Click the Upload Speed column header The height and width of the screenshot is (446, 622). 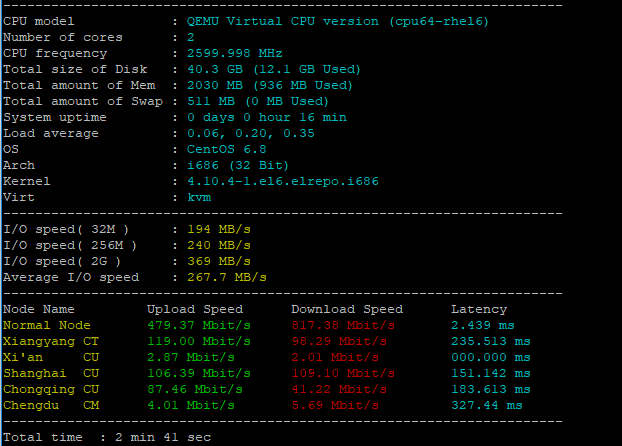(195, 309)
